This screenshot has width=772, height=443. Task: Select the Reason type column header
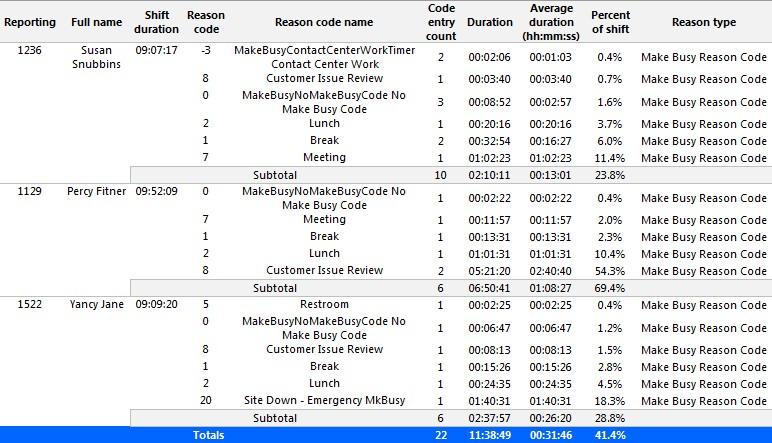click(704, 22)
